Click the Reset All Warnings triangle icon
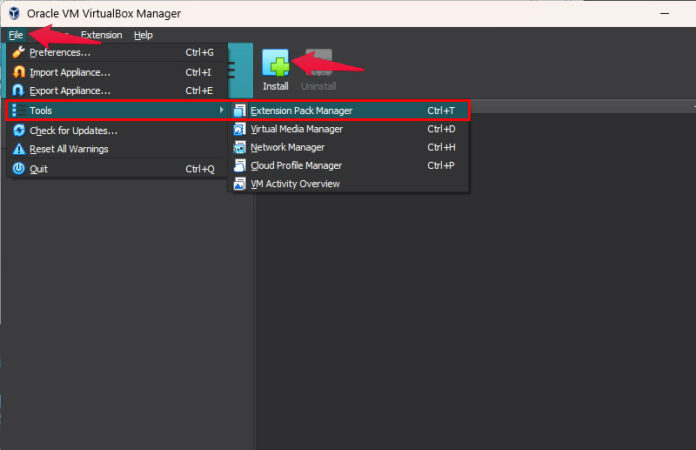The width and height of the screenshot is (696, 450). [19, 149]
